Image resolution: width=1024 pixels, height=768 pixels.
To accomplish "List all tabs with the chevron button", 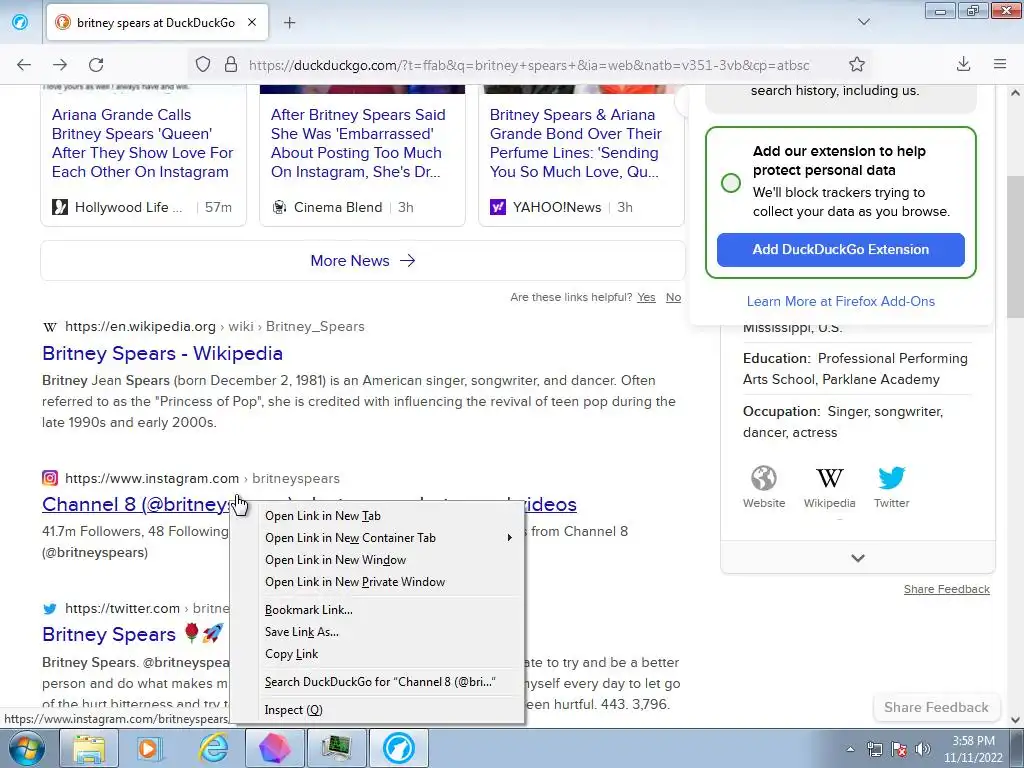I will [864, 22].
